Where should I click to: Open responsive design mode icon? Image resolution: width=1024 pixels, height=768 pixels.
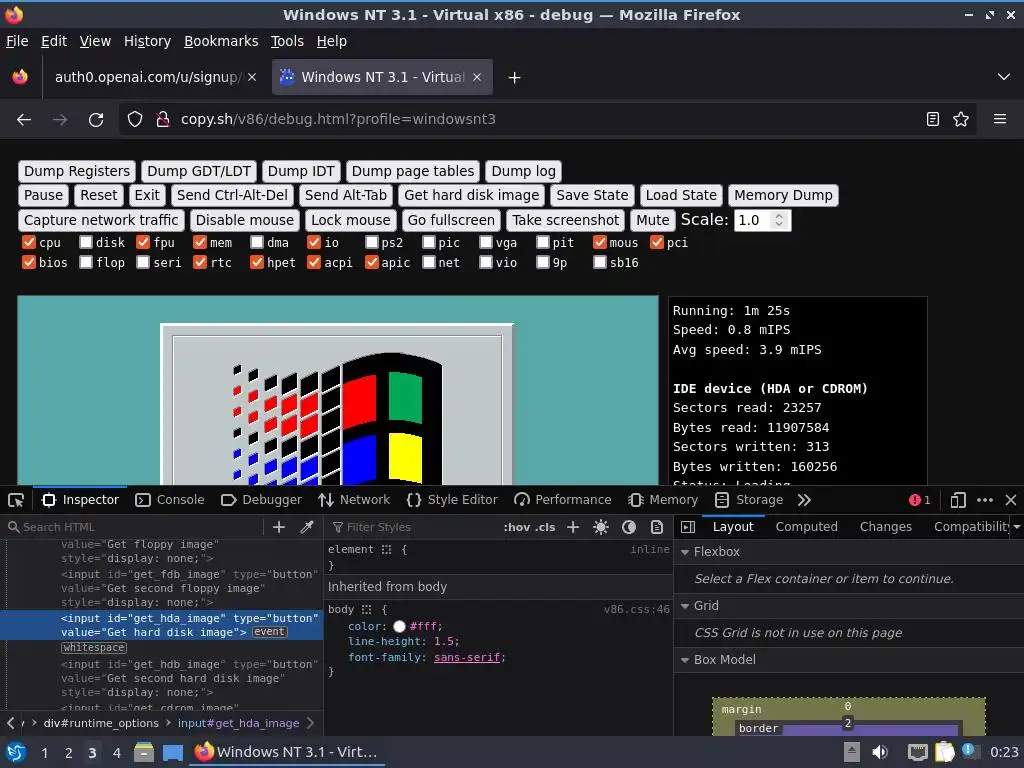958,500
